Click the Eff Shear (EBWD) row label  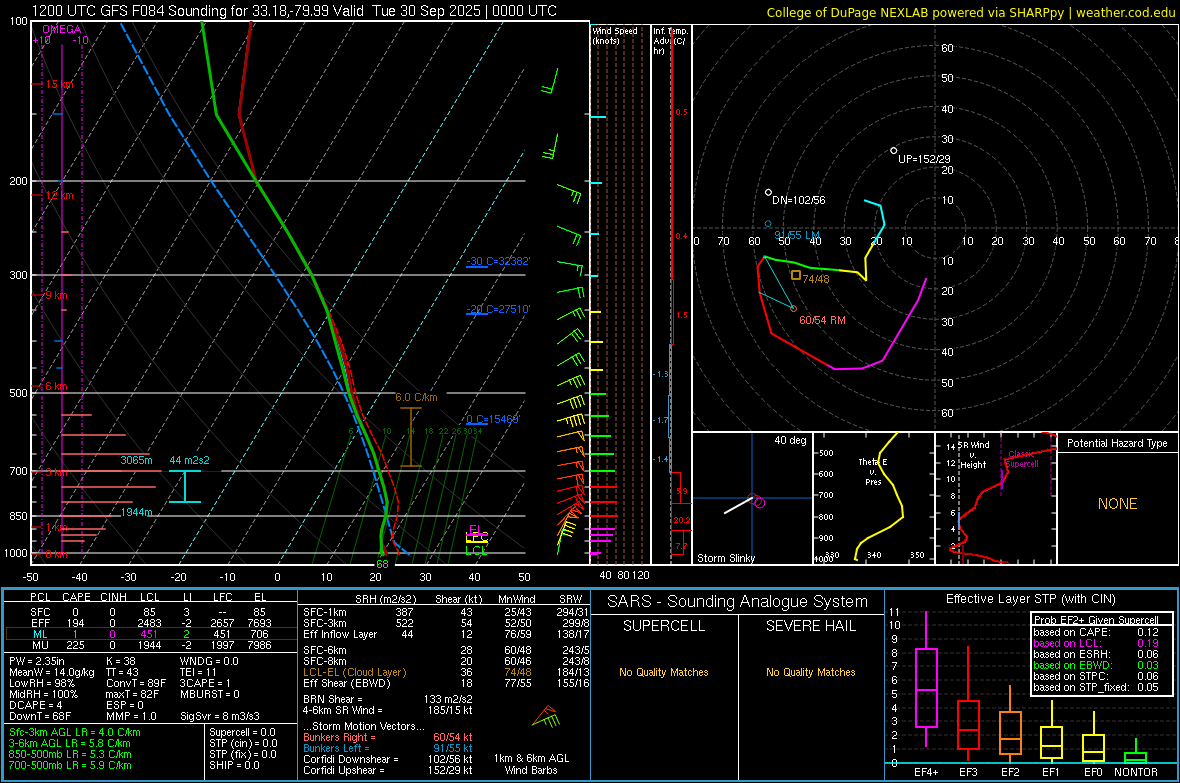[346, 684]
